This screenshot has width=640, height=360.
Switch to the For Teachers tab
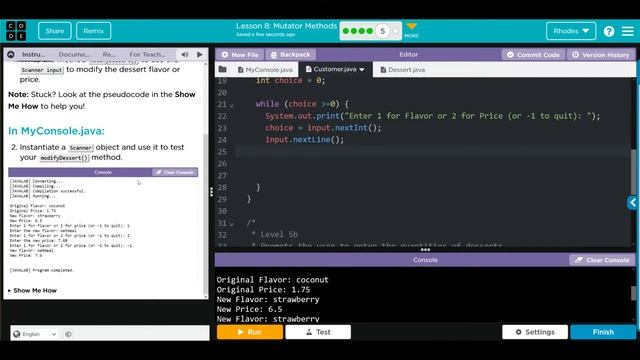tap(147, 54)
